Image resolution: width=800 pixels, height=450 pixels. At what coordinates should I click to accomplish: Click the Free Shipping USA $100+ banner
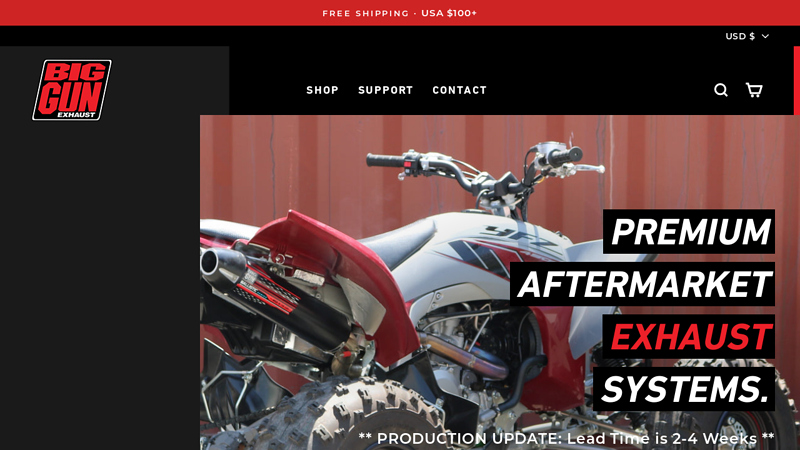coord(399,13)
